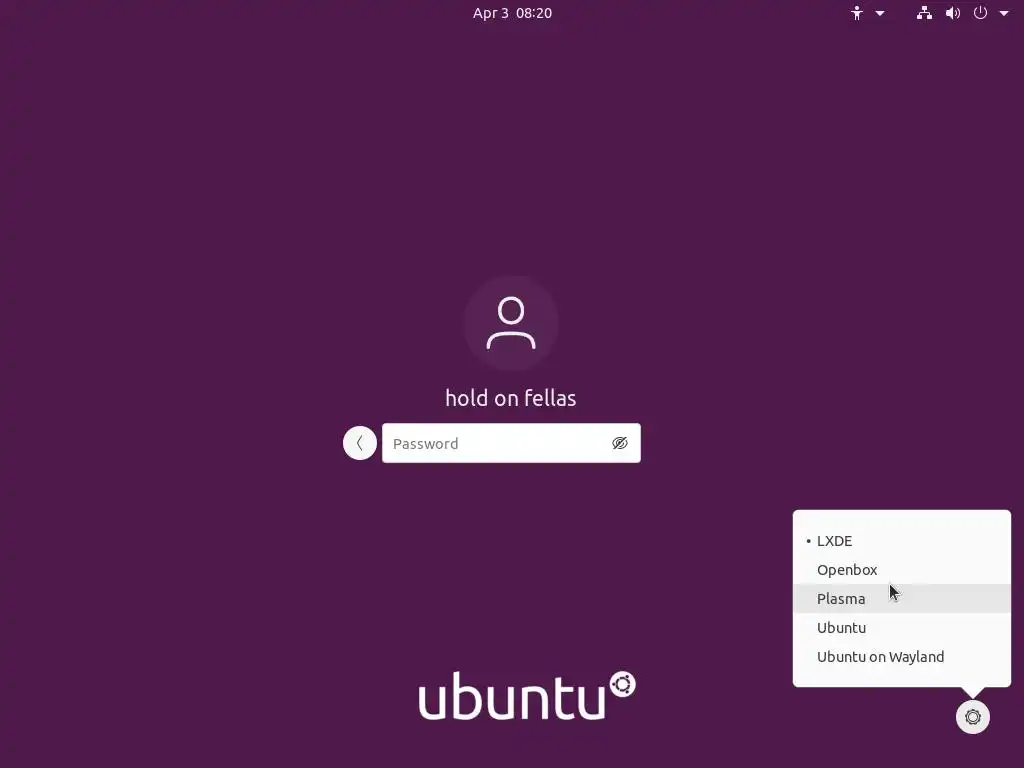The width and height of the screenshot is (1024, 768).
Task: Choose Ubuntu session
Action: coord(901,628)
